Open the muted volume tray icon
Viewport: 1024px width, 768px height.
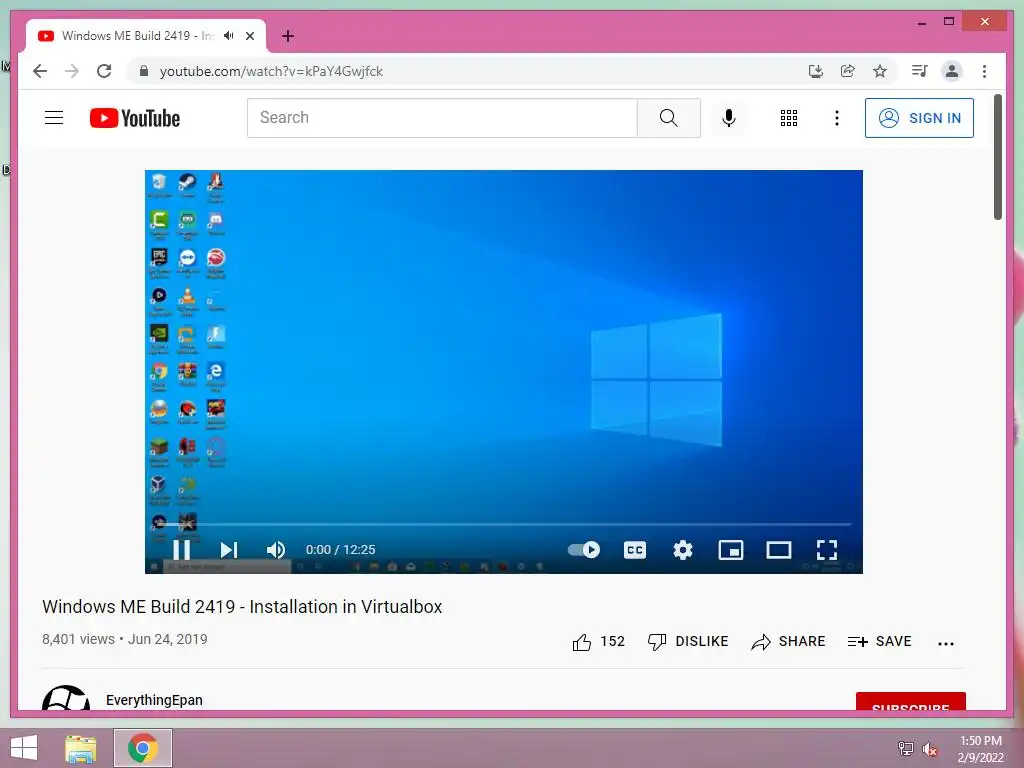(x=930, y=749)
